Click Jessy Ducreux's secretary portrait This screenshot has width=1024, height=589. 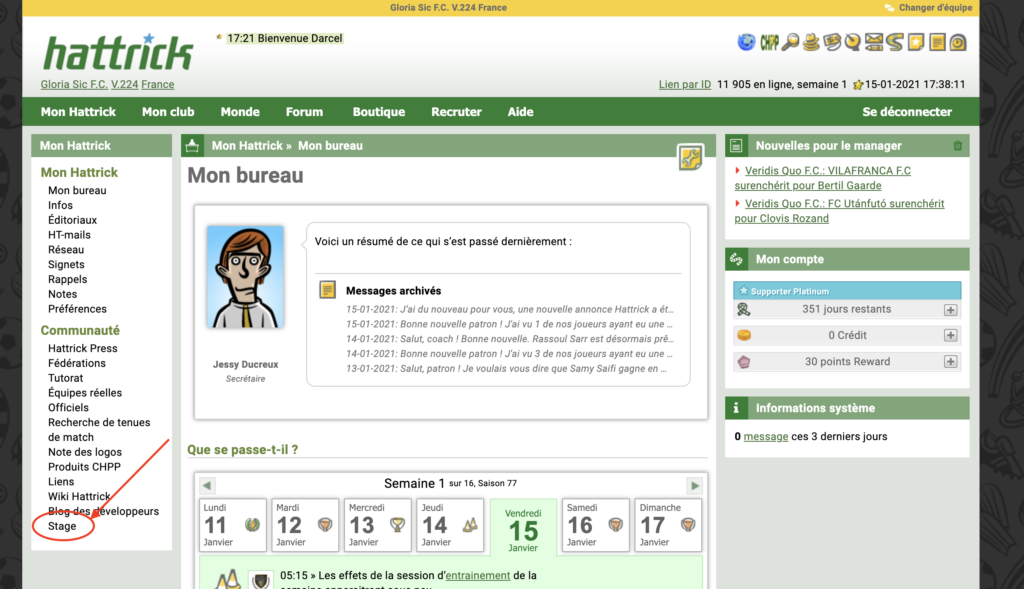point(245,277)
